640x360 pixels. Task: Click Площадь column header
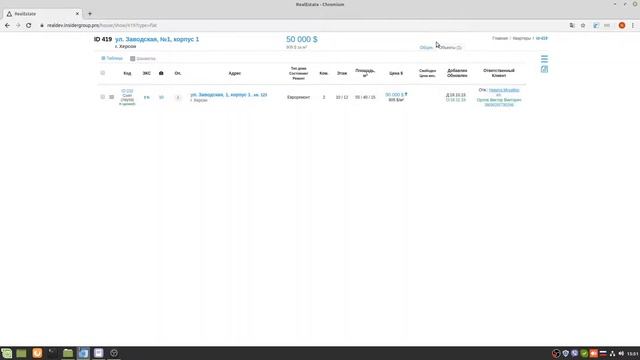[x=365, y=73]
